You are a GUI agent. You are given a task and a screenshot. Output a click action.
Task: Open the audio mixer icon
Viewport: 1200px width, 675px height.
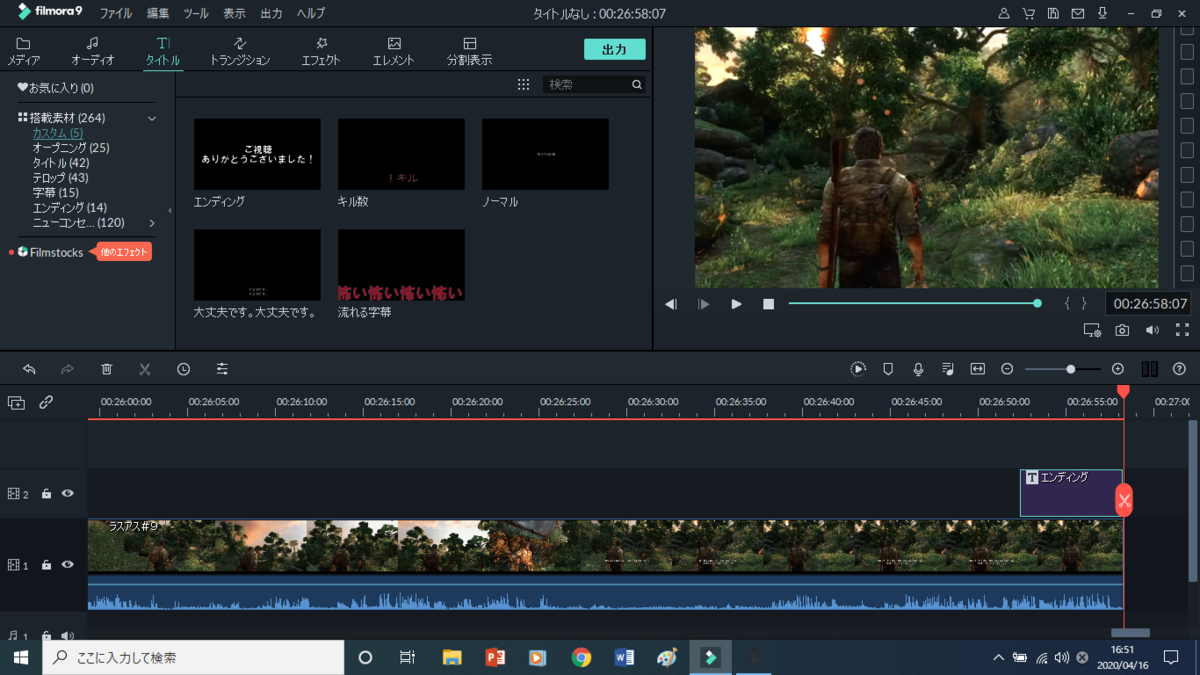click(x=948, y=369)
